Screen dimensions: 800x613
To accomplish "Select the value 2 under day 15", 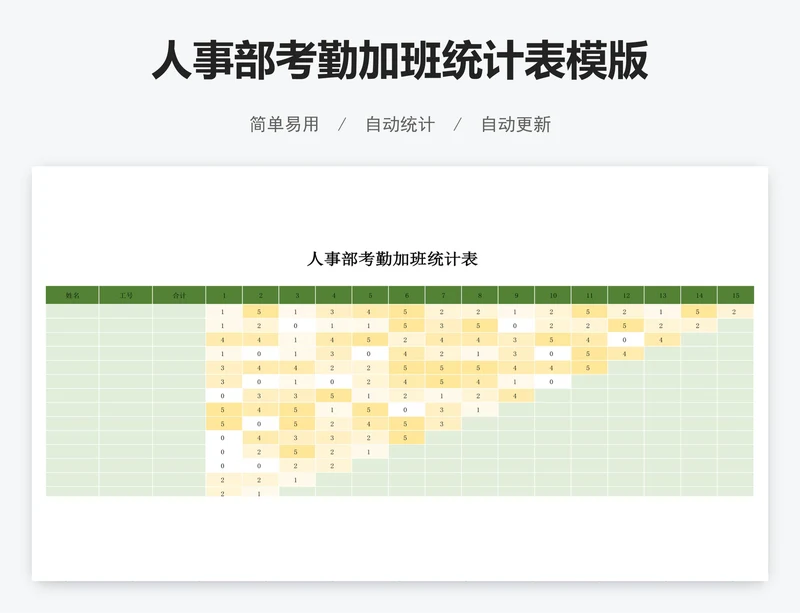I will pos(734,312).
